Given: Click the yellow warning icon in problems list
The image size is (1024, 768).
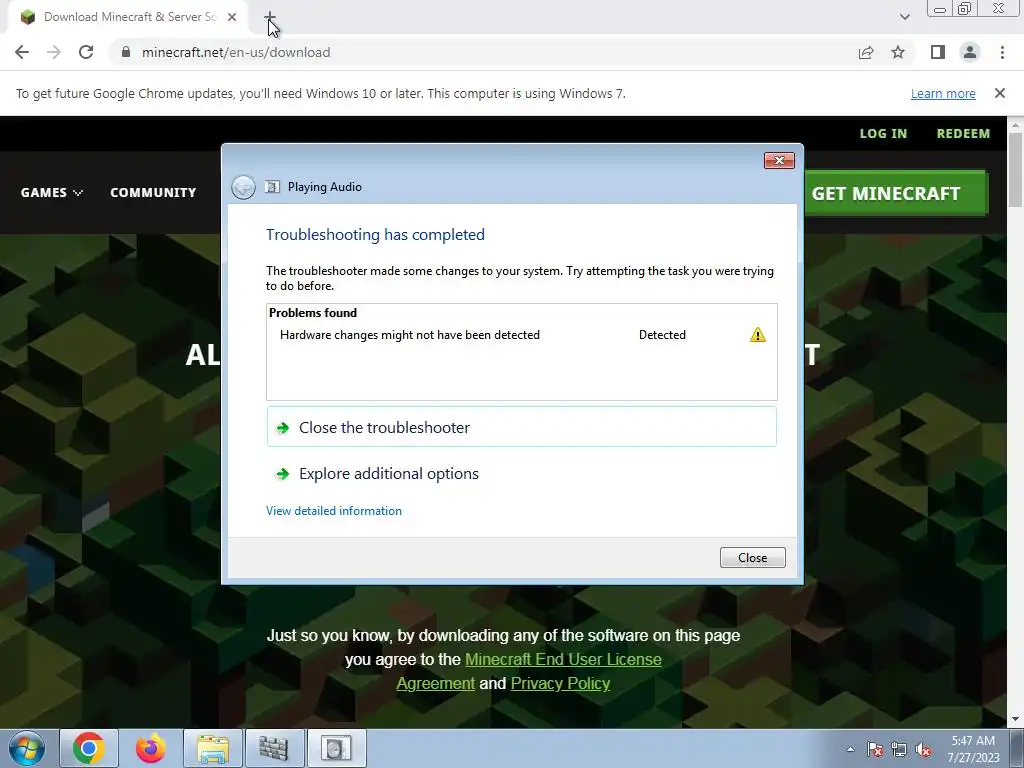Looking at the screenshot, I should (x=758, y=335).
